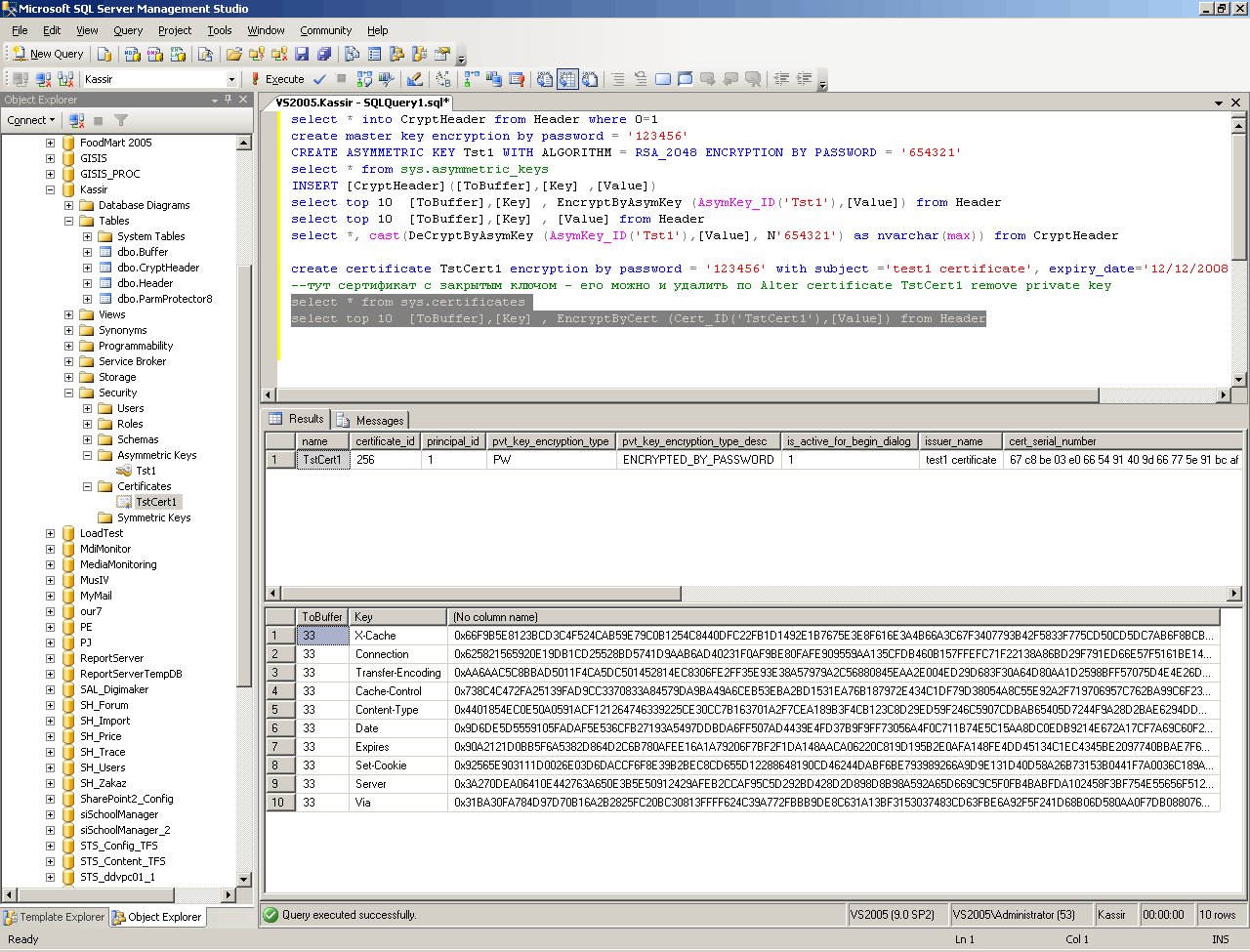Viewport: 1250px width, 952px height.
Task: Expand the FoodMart 2005 database node
Action: [50, 143]
